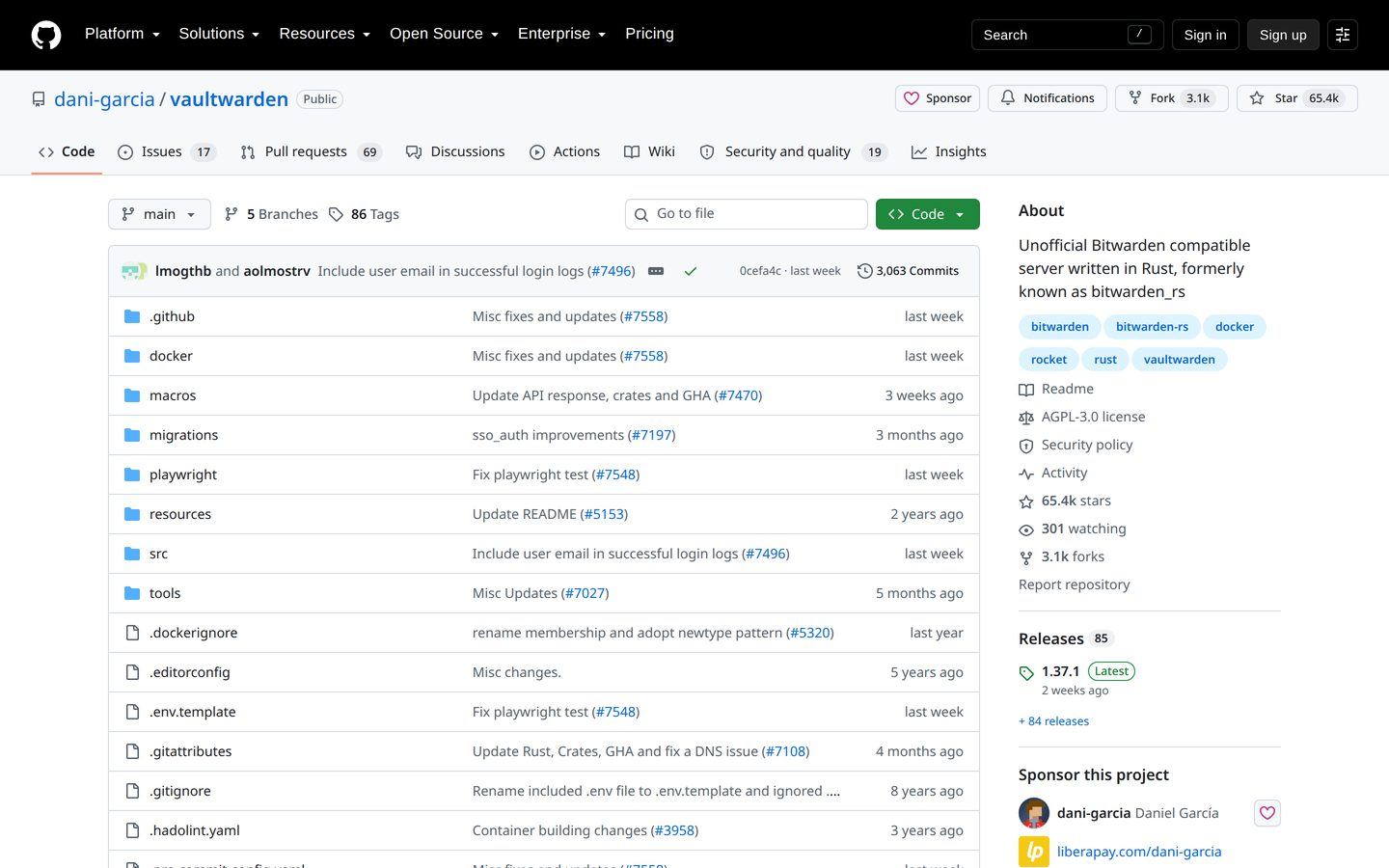View 3,063 Commits history
This screenshot has height=868, width=1389.
(x=908, y=271)
